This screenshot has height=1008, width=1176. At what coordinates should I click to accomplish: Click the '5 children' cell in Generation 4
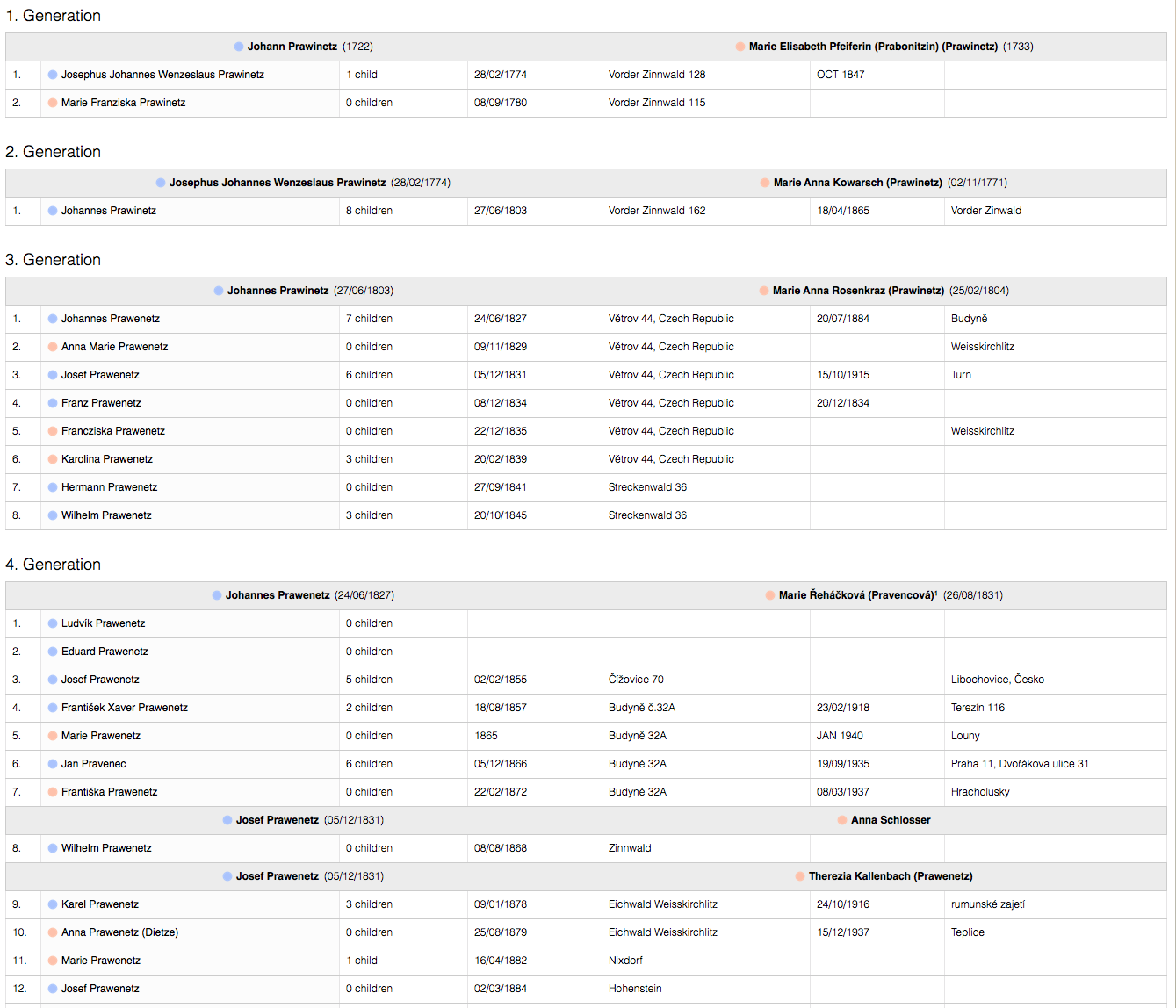point(369,680)
